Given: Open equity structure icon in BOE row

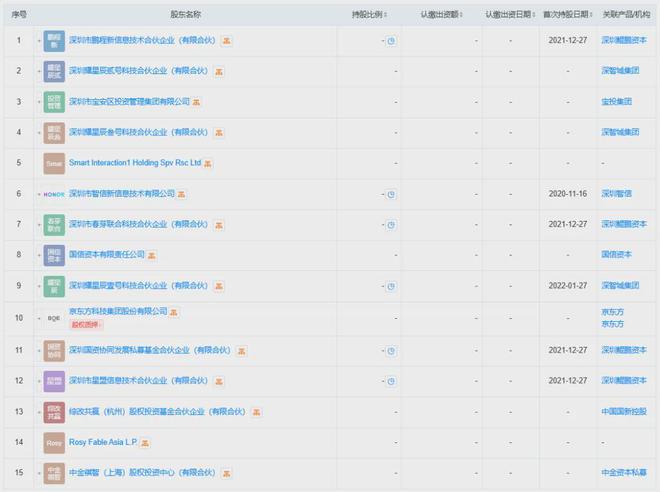Looking at the screenshot, I should [x=174, y=312].
